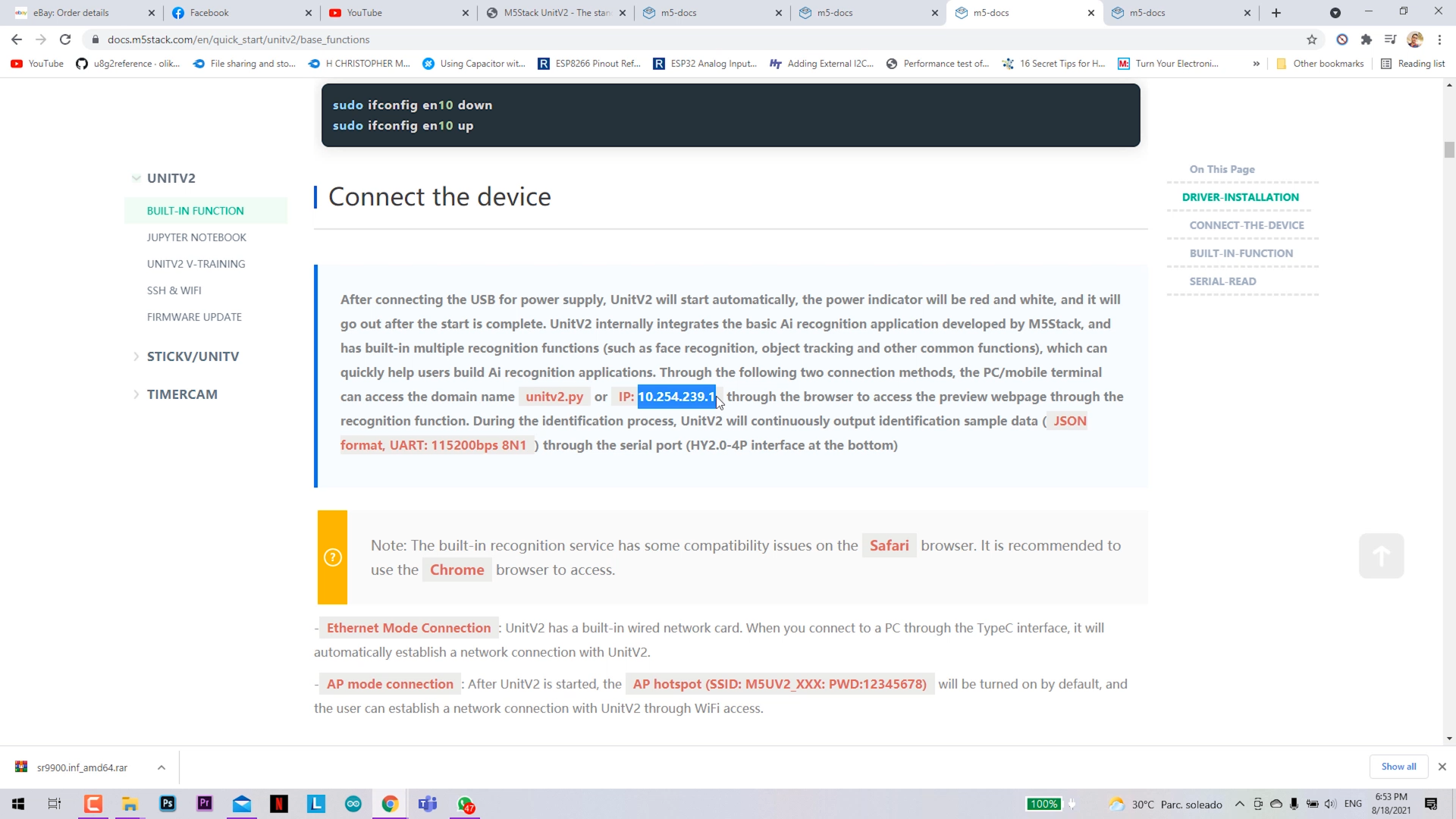Open the Arduino IDE taskbar icon

pyautogui.click(x=353, y=804)
